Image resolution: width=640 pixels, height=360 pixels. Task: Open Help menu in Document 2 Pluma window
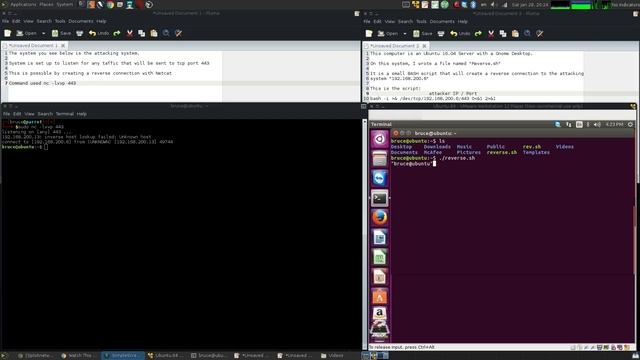(462, 21)
